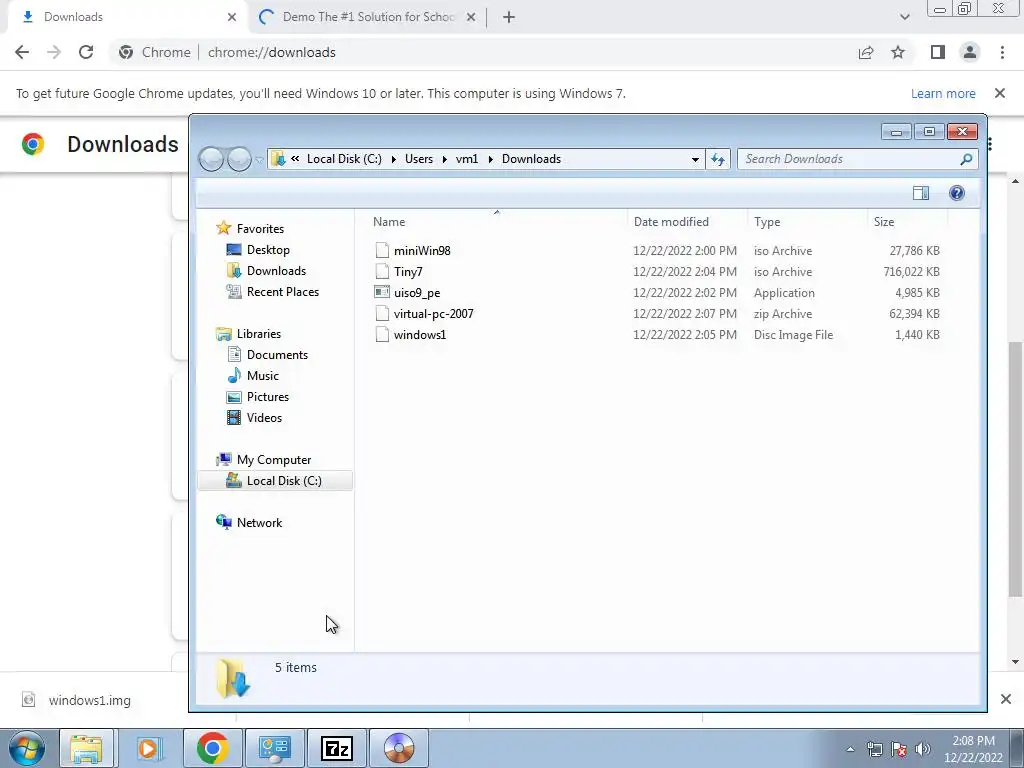
Task: Close the Chrome download shelf
Action: pyautogui.click(x=1006, y=699)
